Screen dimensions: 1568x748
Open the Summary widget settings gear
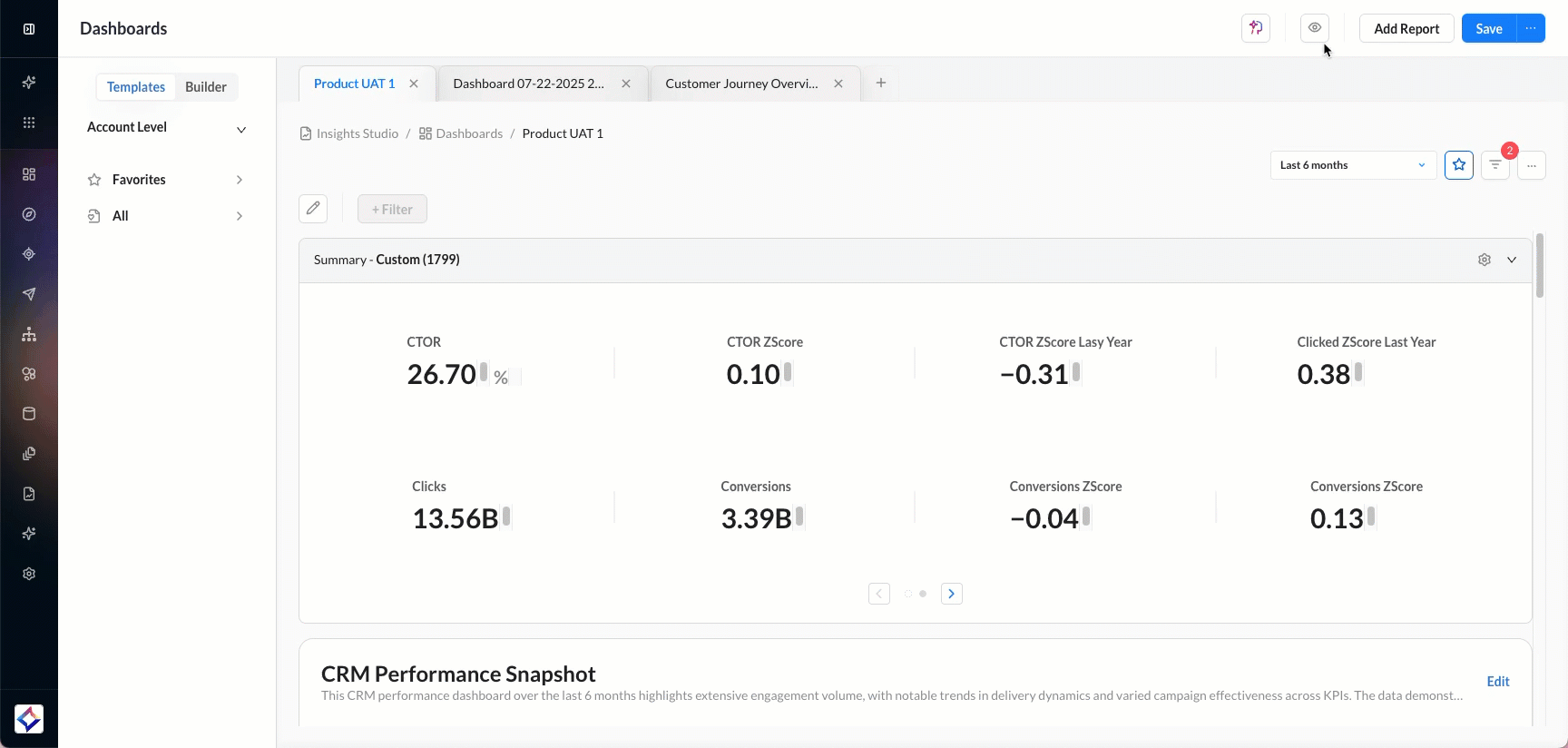(1484, 260)
